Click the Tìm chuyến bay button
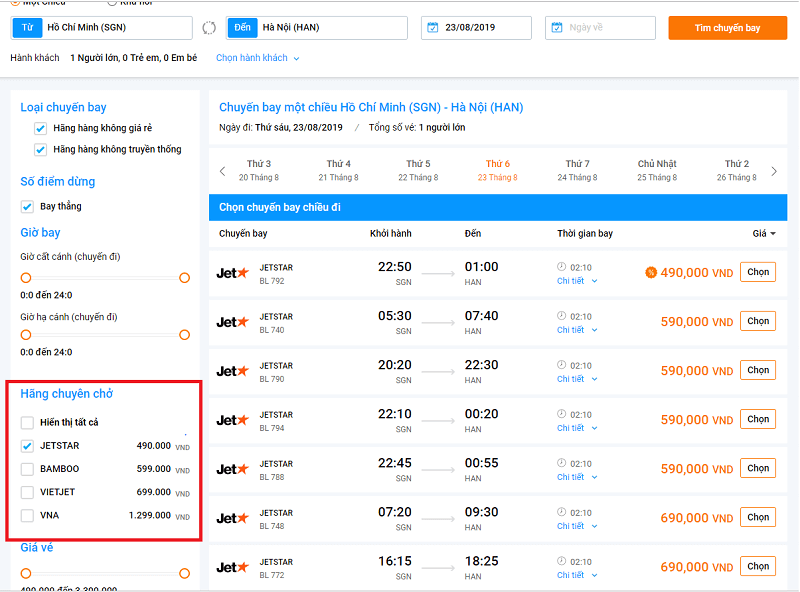Screen dimensions: 800x592 [728, 28]
